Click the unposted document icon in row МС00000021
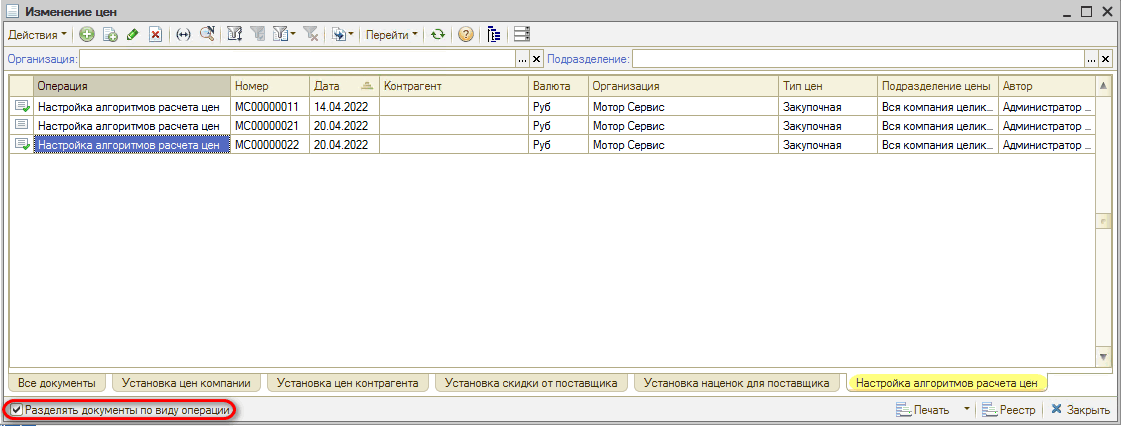The height and width of the screenshot is (426, 1121). pyautogui.click(x=22, y=125)
